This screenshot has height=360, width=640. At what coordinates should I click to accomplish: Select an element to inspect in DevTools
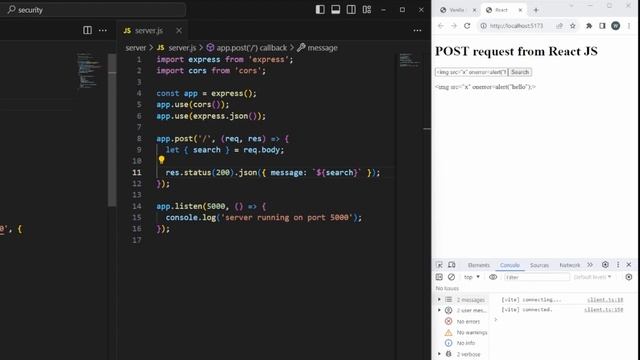coord(439,265)
